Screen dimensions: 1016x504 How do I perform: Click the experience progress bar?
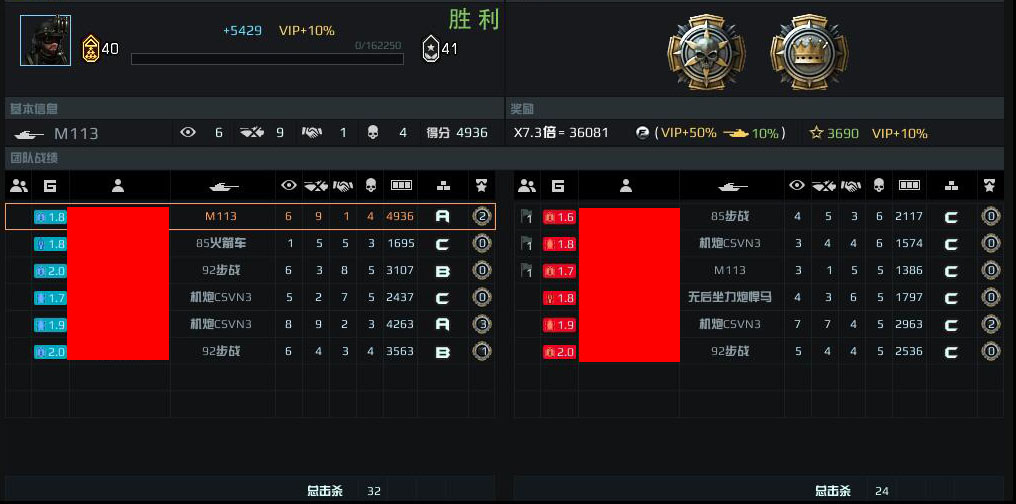point(267,59)
